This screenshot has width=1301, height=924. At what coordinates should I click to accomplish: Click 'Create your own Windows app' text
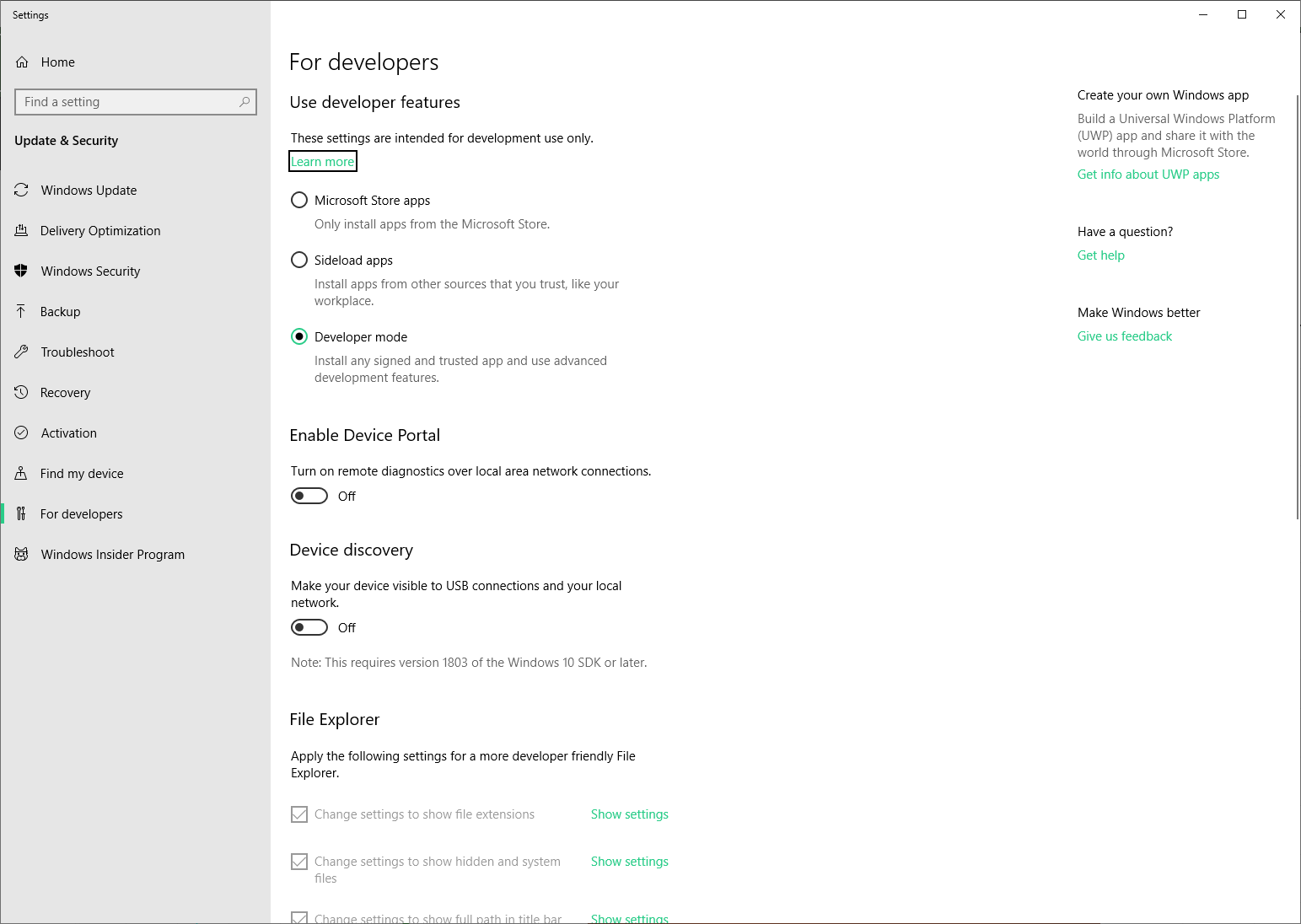coord(1164,95)
